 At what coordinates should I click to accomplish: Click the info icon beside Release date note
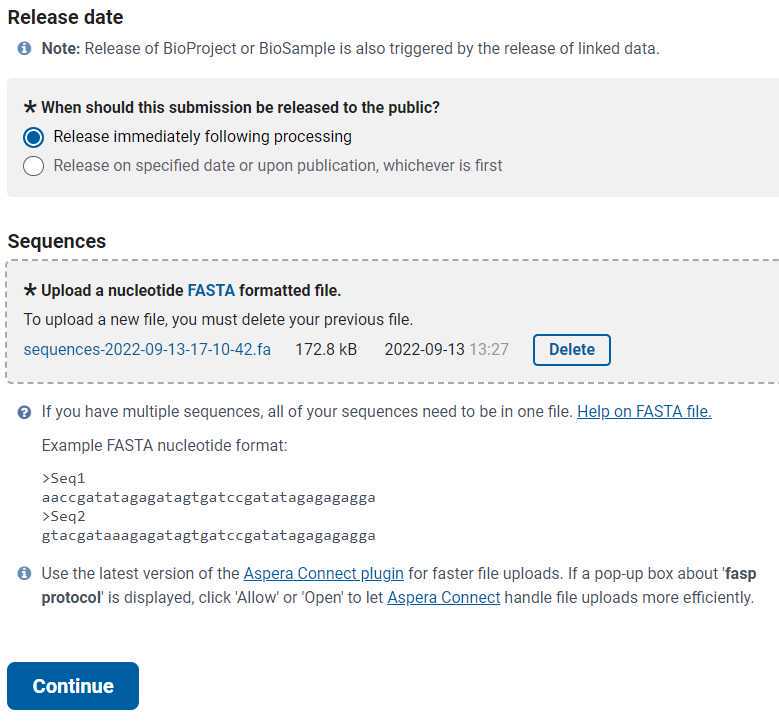tap(24, 48)
